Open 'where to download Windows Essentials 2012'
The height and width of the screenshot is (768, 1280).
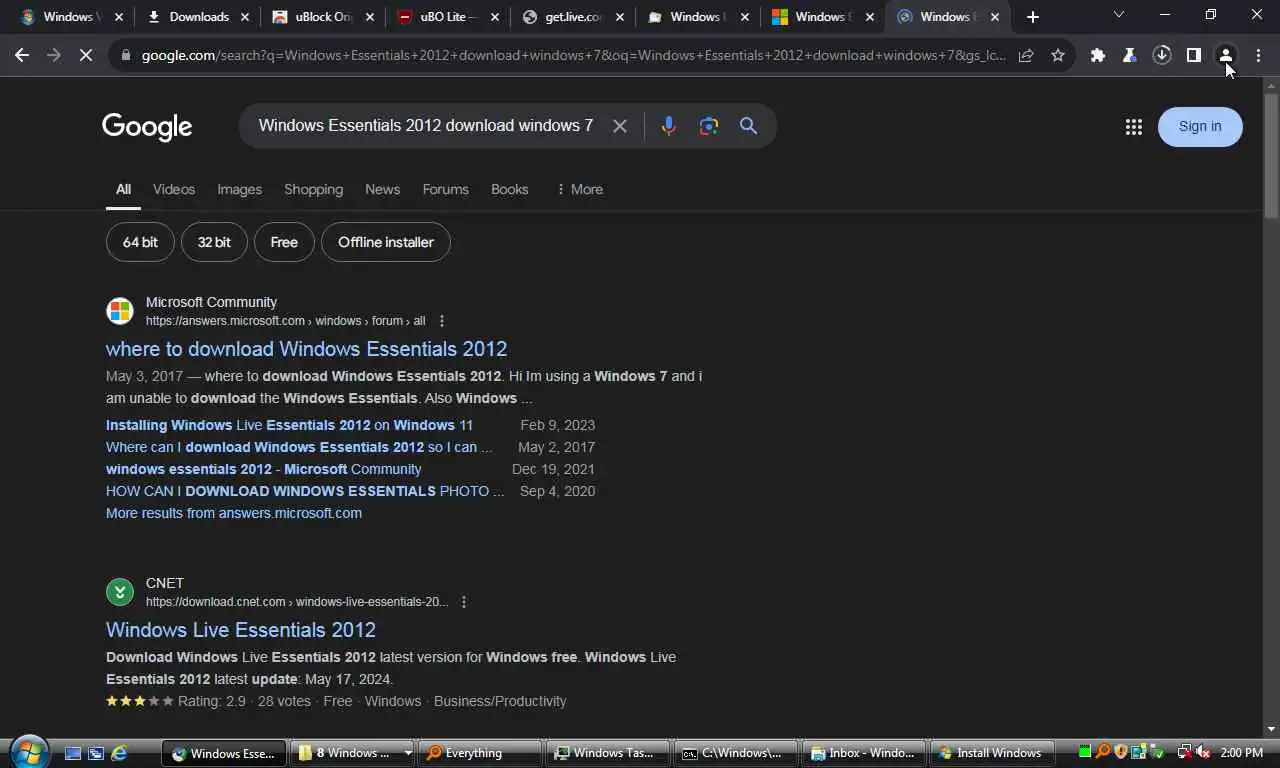(306, 349)
